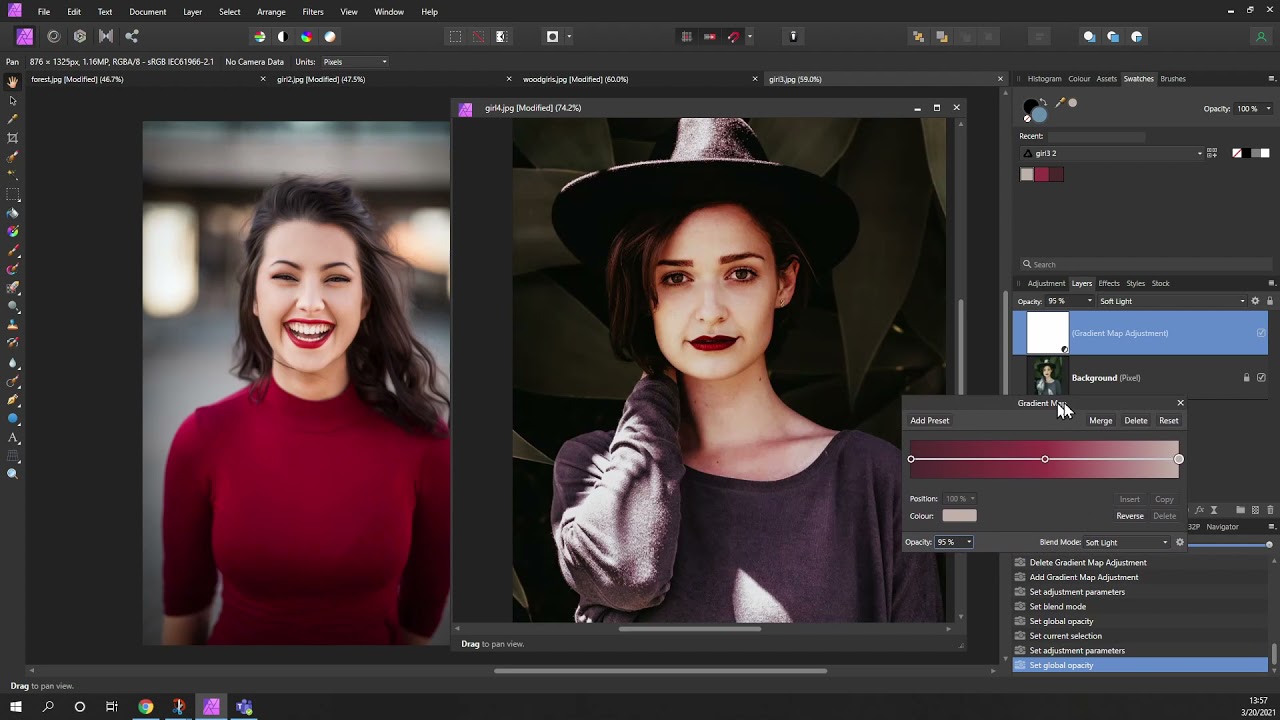
Task: Click the account profile icon
Action: 1261,37
